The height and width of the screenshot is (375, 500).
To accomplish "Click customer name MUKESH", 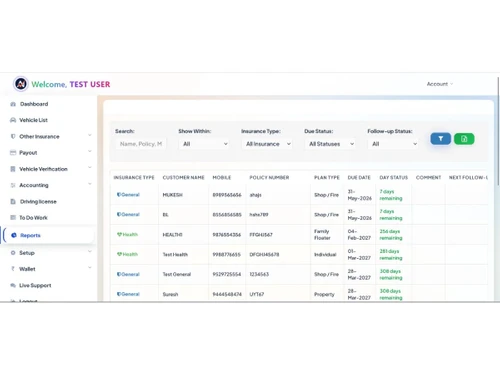I will (x=173, y=195).
